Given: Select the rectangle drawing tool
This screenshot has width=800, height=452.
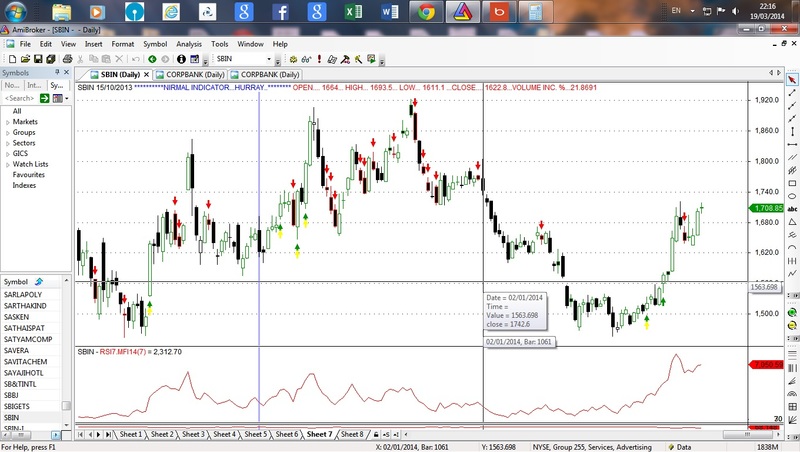Looking at the screenshot, I should point(792,183).
